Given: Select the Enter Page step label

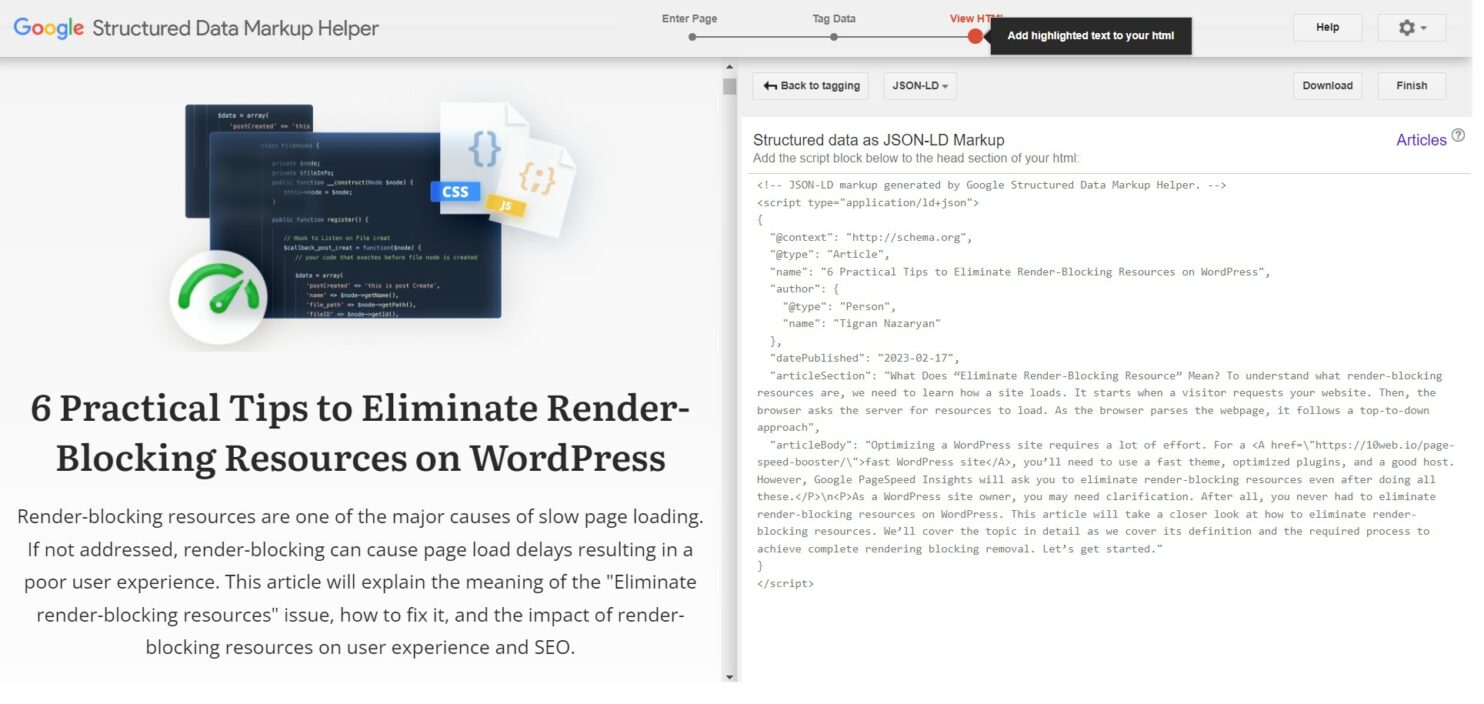Looking at the screenshot, I should (689, 18).
